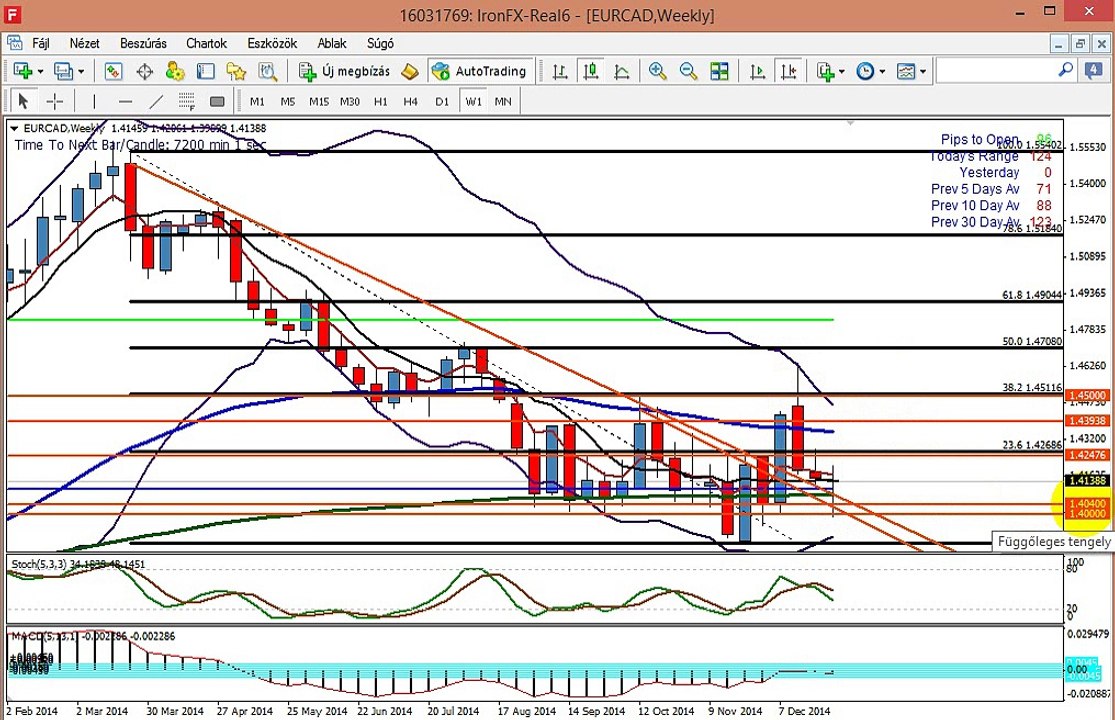Click the triangle beside EURCAD,Weekly label
This screenshot has width=1115, height=720.
[x=14, y=129]
